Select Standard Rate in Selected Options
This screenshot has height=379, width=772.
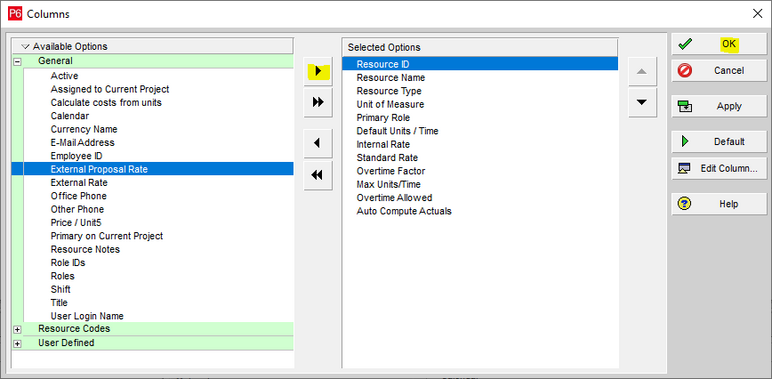pyautogui.click(x=387, y=158)
